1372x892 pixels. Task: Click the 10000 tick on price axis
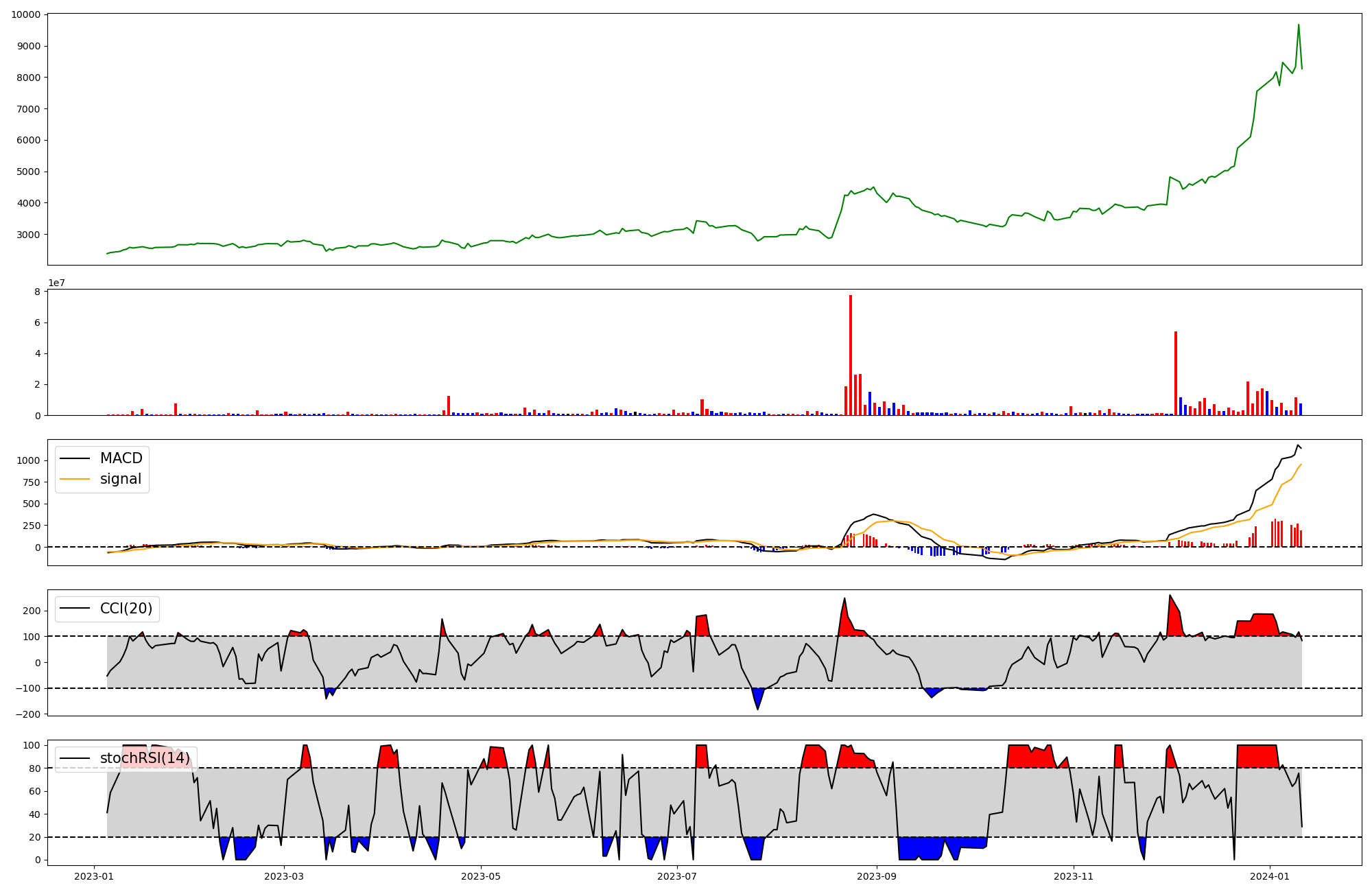point(25,14)
